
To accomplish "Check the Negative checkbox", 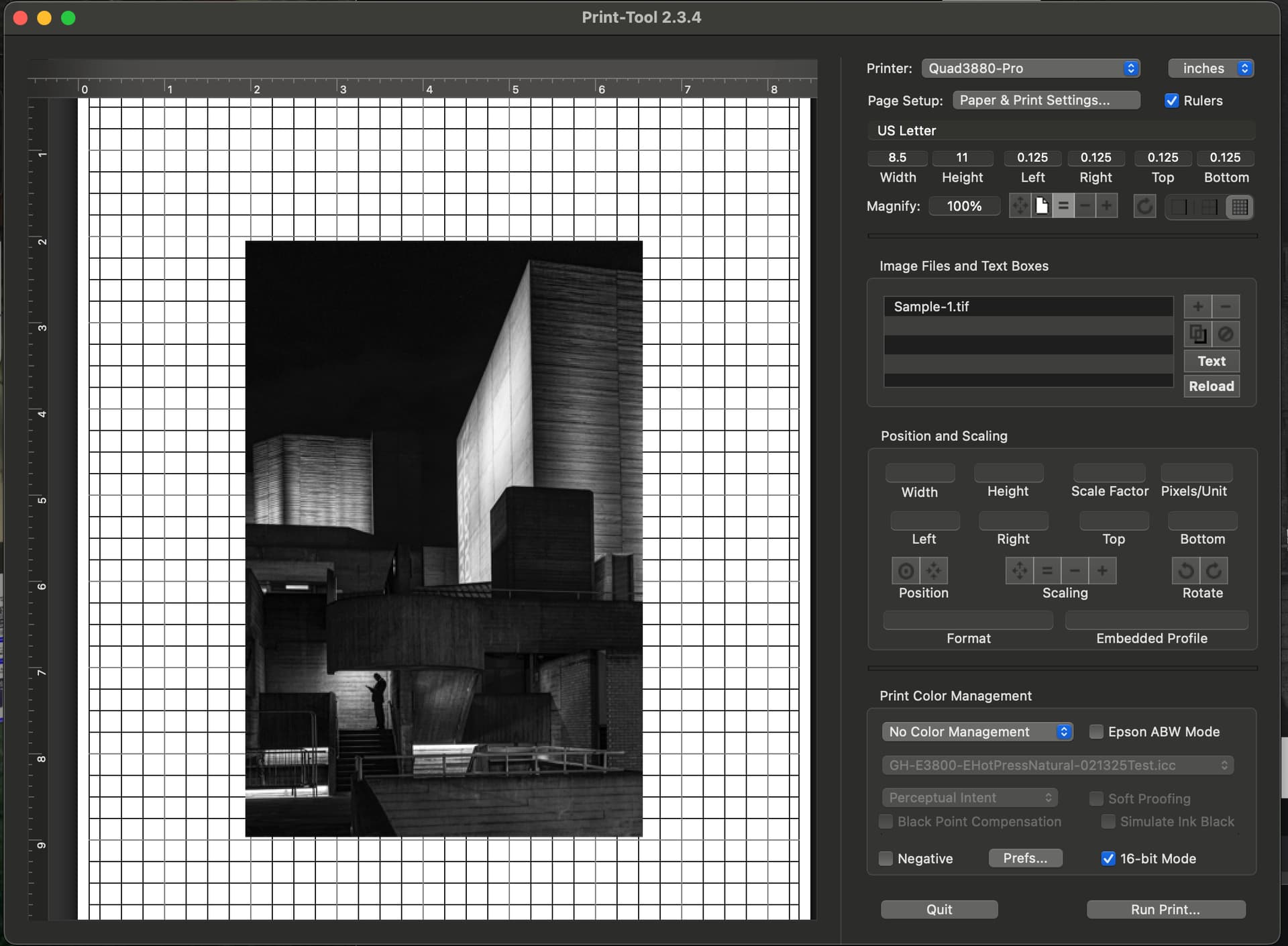I will coord(885,859).
